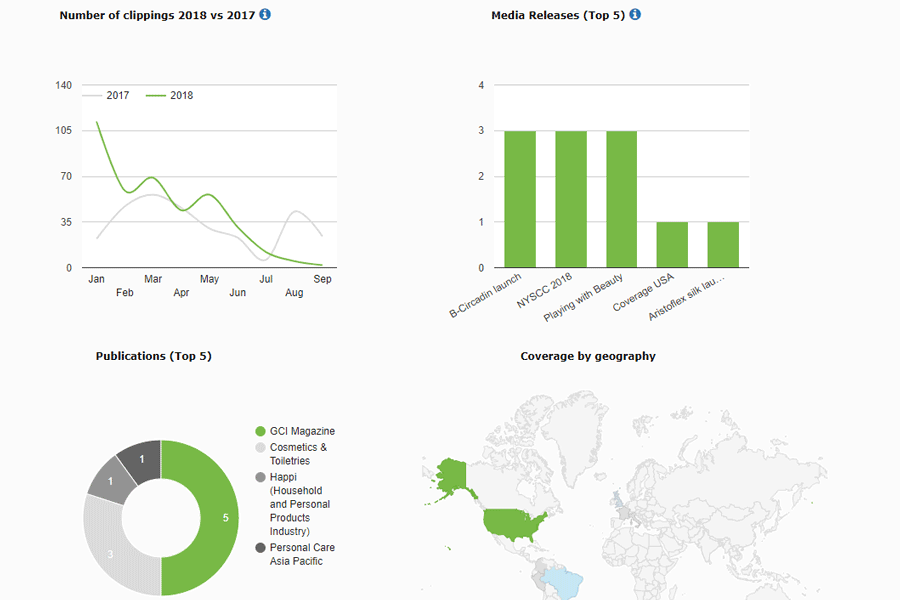The height and width of the screenshot is (600, 900).
Task: Click the Coverage by geography title
Action: coord(587,356)
